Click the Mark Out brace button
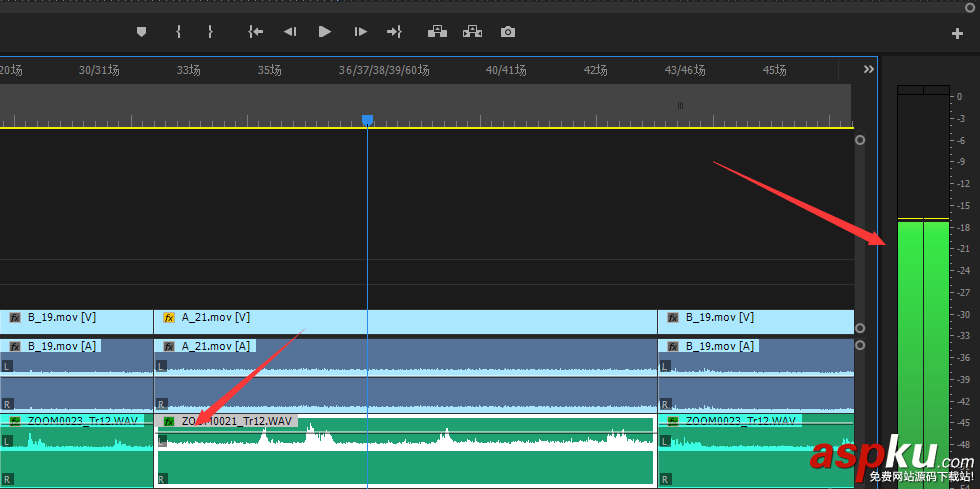980x489 pixels. [x=210, y=32]
